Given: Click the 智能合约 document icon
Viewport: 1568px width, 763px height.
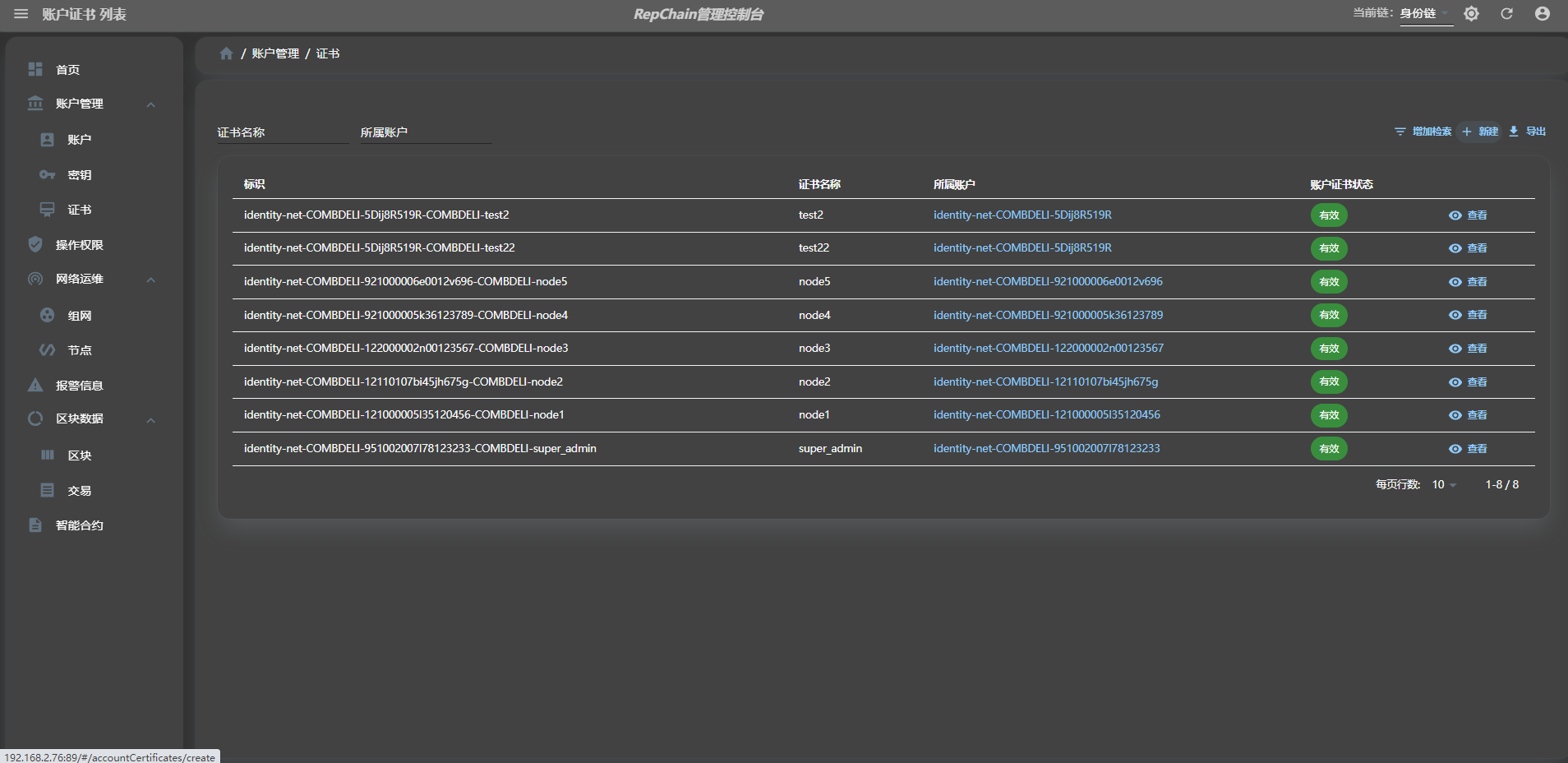Looking at the screenshot, I should (35, 525).
